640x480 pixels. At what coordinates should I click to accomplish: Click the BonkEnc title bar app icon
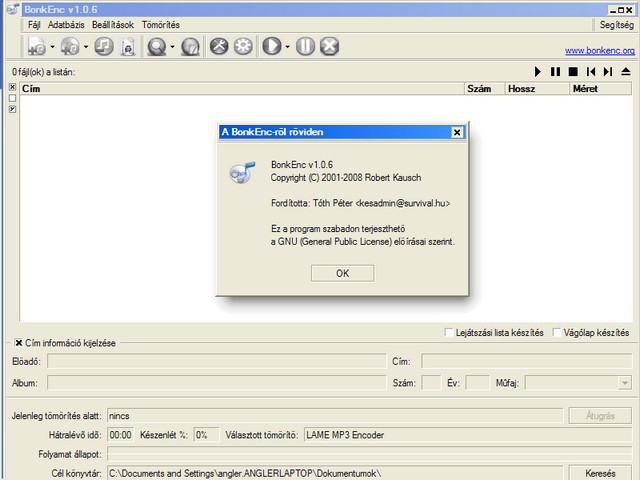coord(13,9)
